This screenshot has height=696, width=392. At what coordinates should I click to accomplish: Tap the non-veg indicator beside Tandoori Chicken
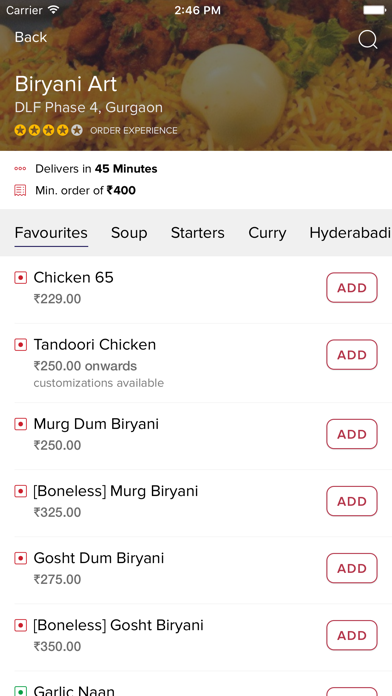coord(20,345)
